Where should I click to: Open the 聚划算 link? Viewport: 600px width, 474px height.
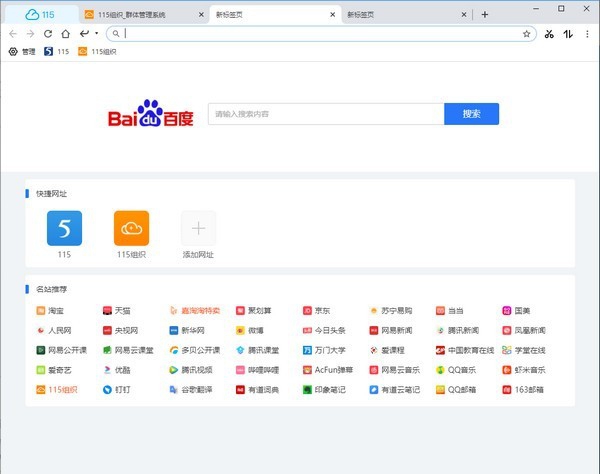253,311
